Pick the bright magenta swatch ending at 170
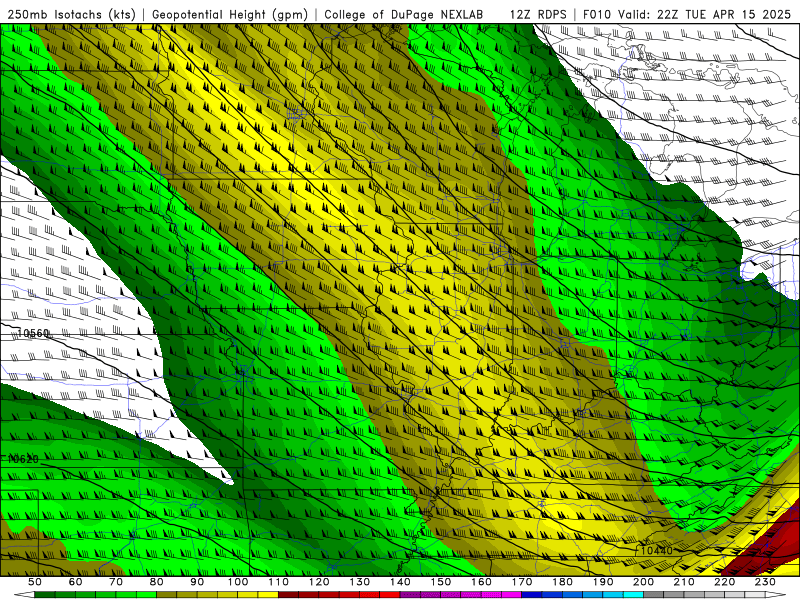 [x=511, y=595]
